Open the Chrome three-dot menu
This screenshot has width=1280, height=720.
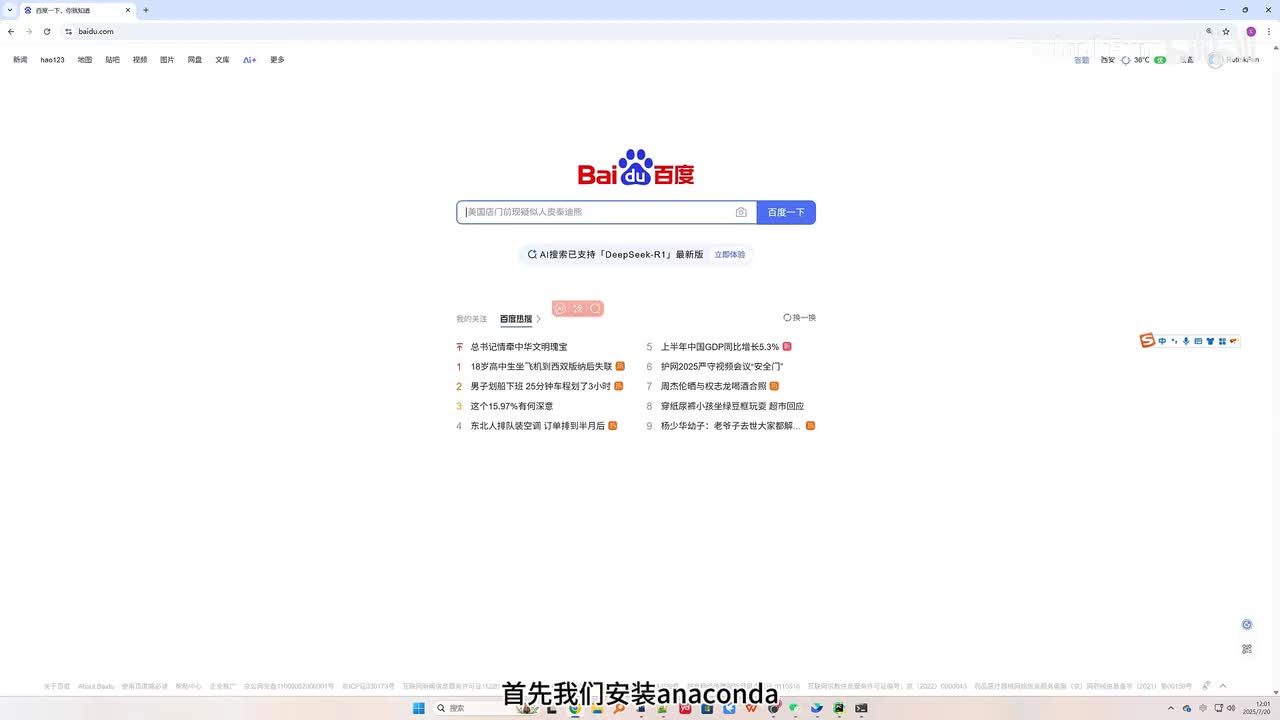point(1268,31)
